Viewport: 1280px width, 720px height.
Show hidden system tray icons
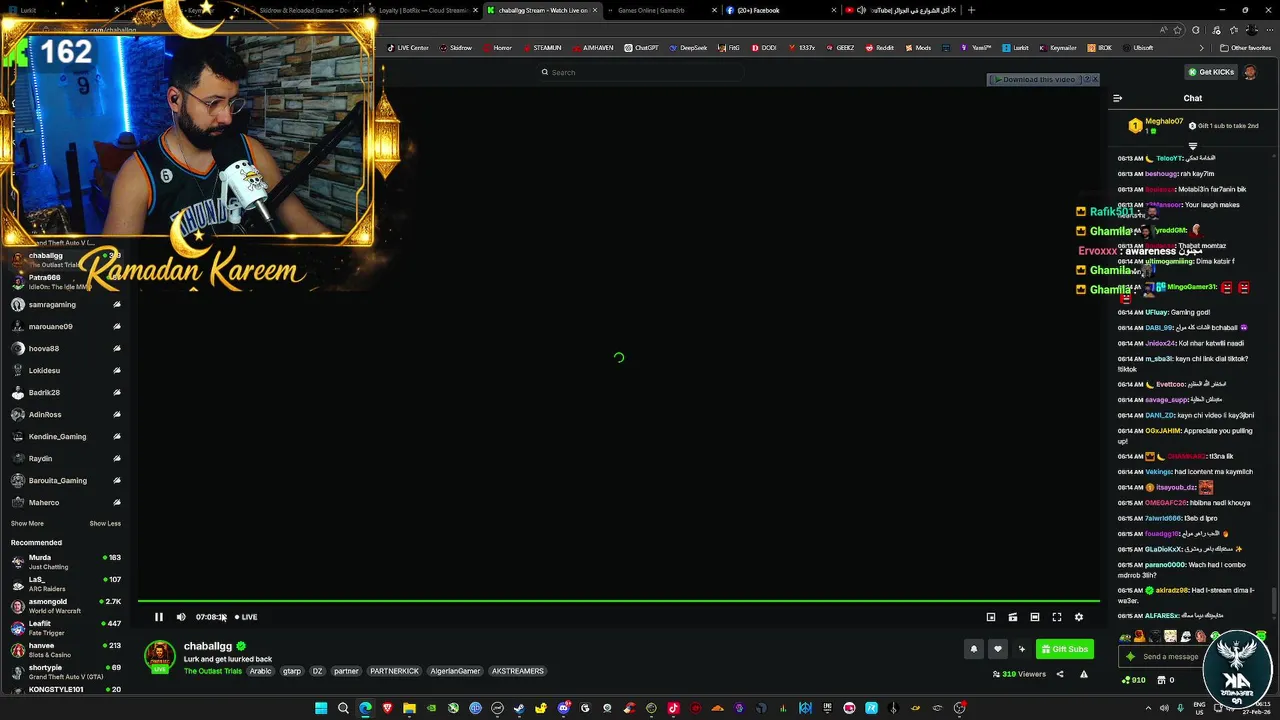coord(1149,708)
